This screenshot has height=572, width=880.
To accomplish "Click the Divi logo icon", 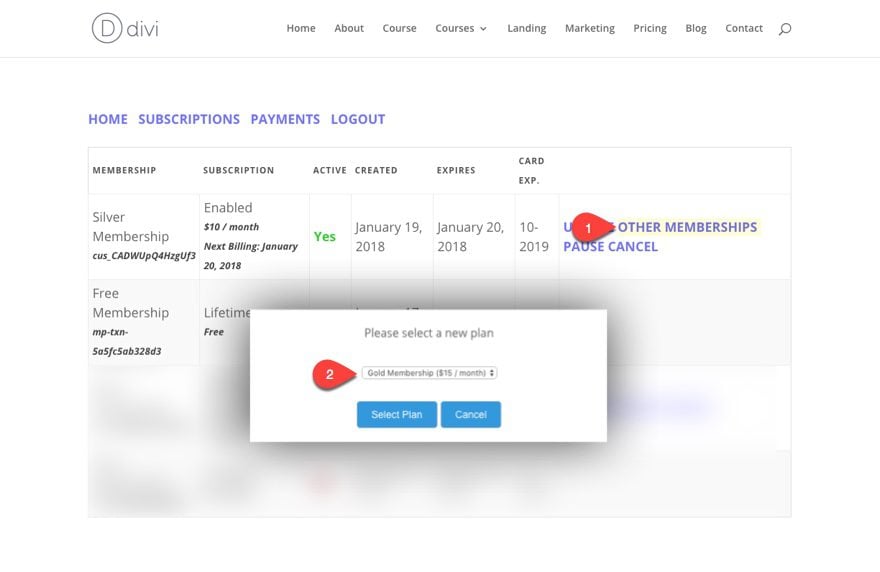I will 107,28.
